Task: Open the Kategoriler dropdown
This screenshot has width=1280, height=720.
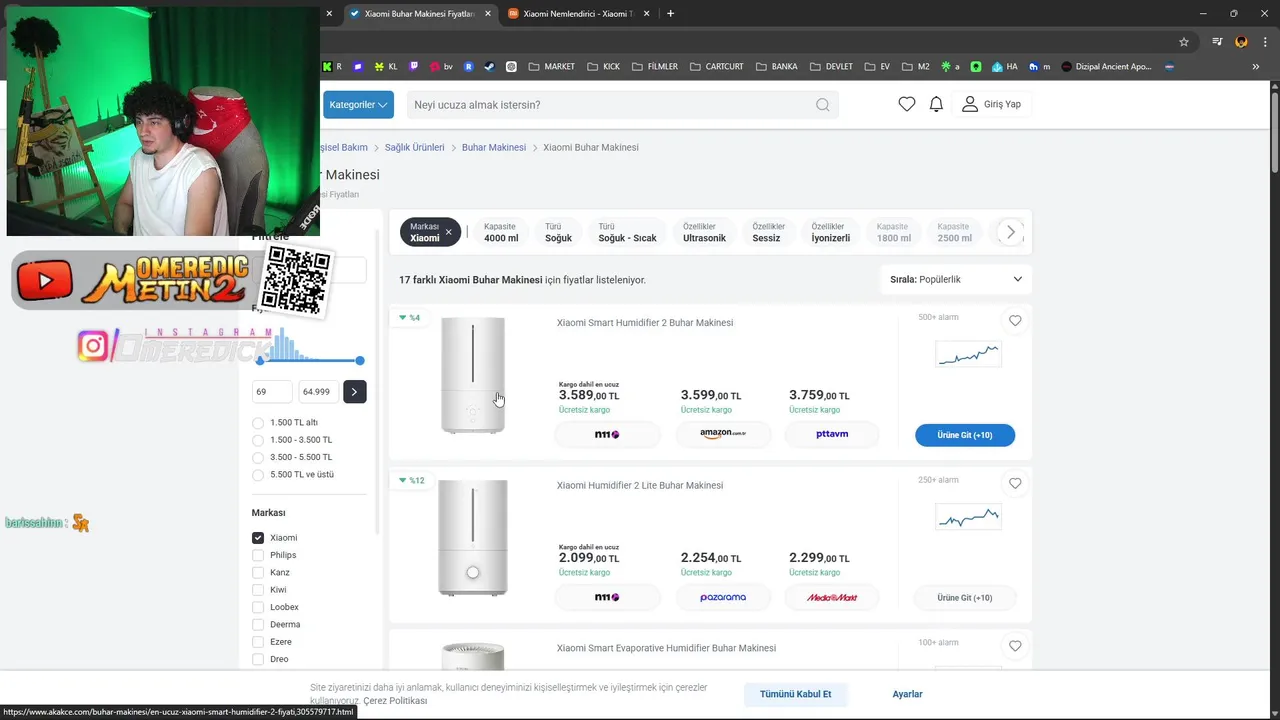Action: tap(358, 105)
